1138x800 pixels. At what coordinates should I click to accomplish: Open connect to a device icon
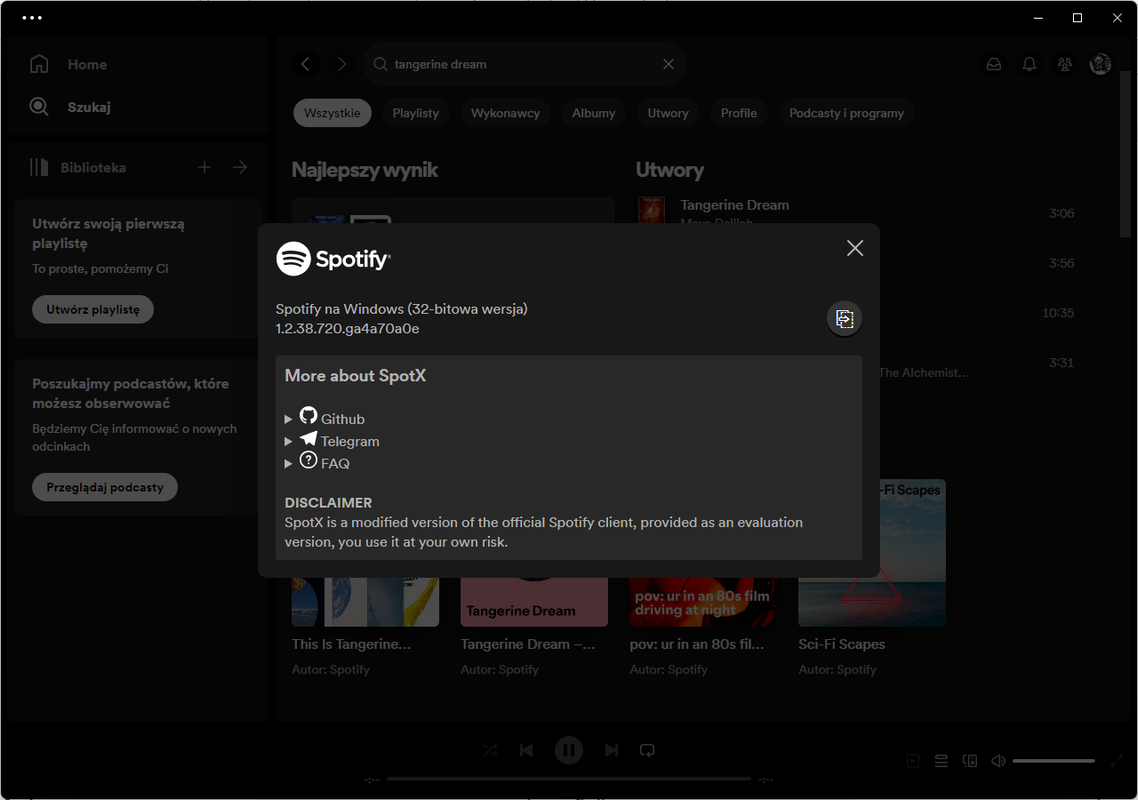point(970,761)
